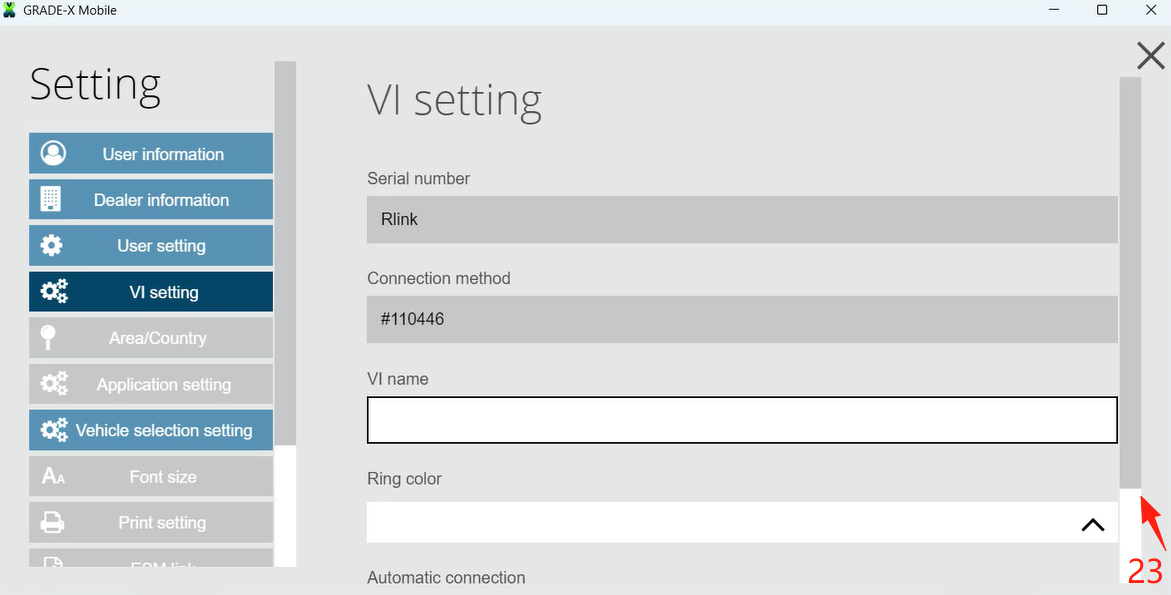Minimize the GRADE-X Mobile window

1055,10
